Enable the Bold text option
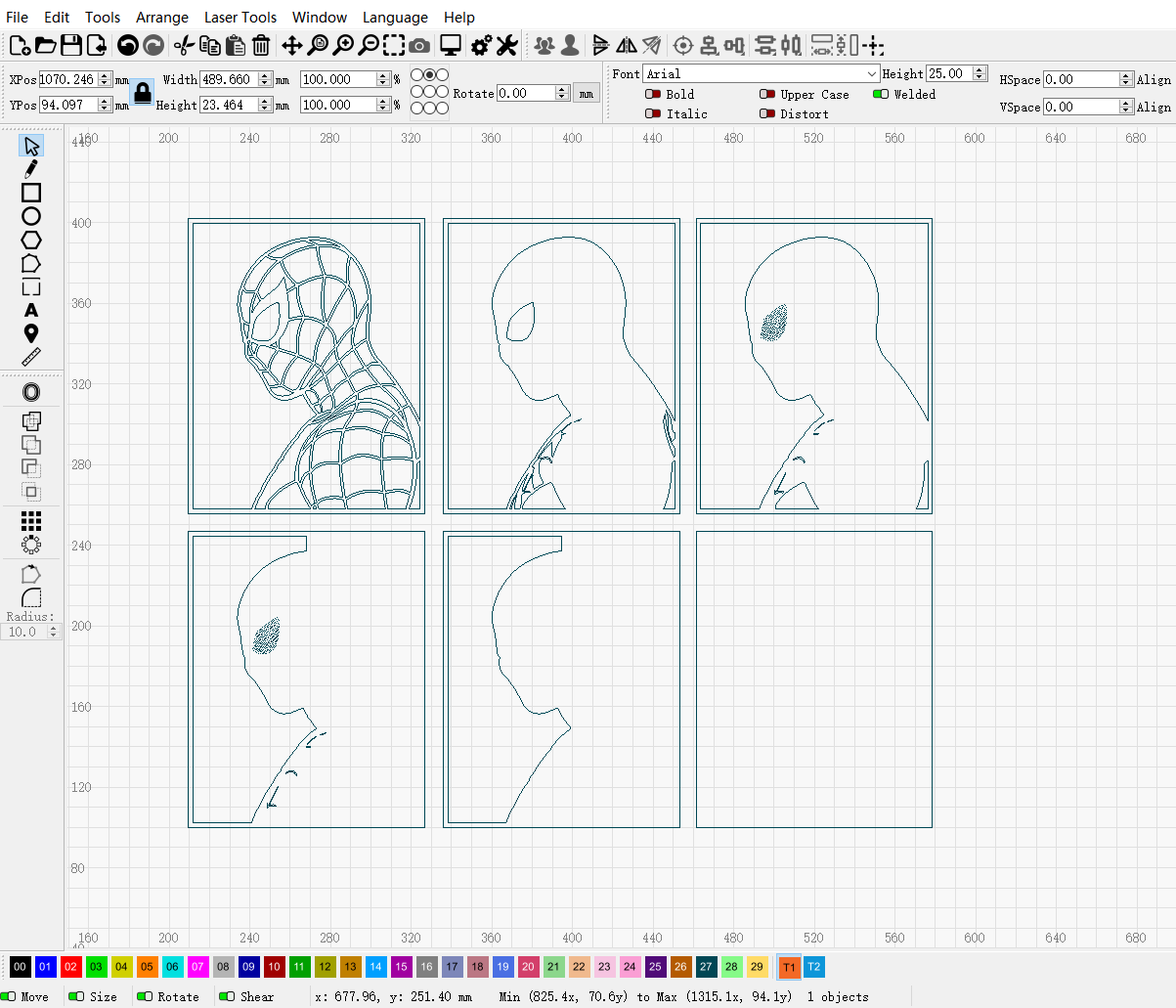Image resolution: width=1176 pixels, height=1008 pixels. pos(651,94)
